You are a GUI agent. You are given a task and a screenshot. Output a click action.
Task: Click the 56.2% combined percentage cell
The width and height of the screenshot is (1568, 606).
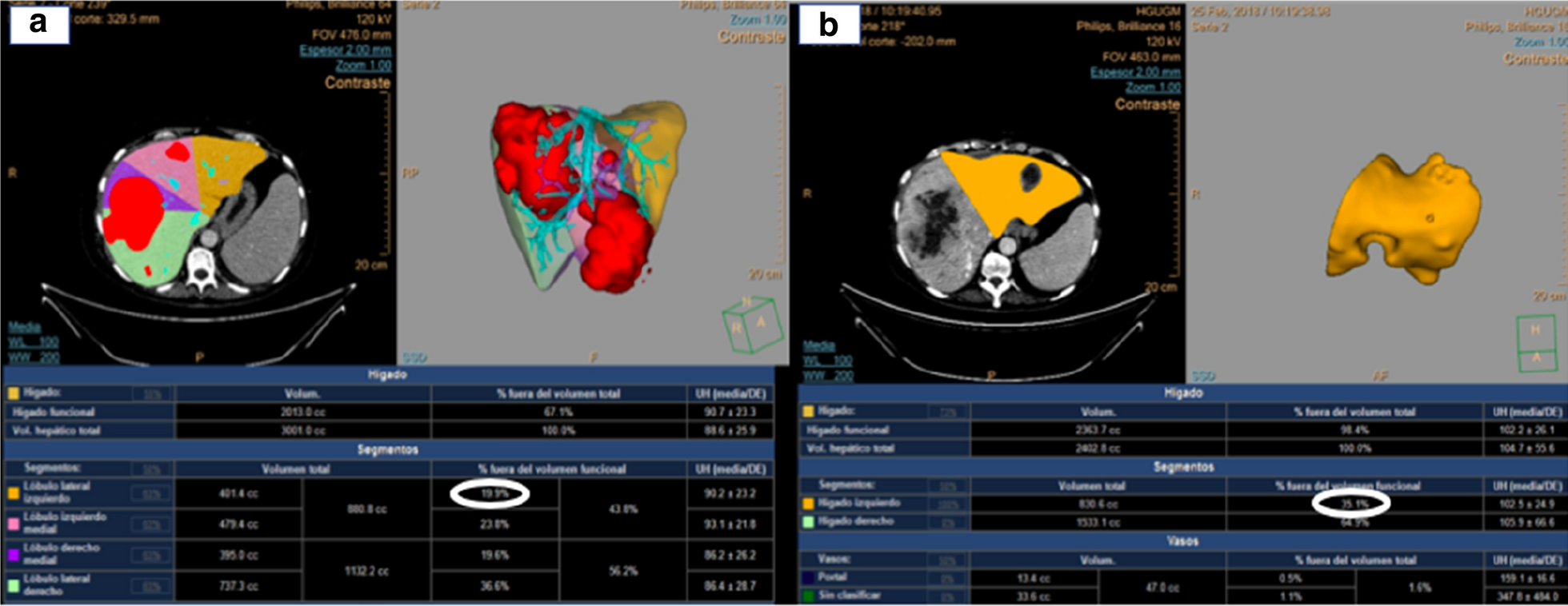622,571
